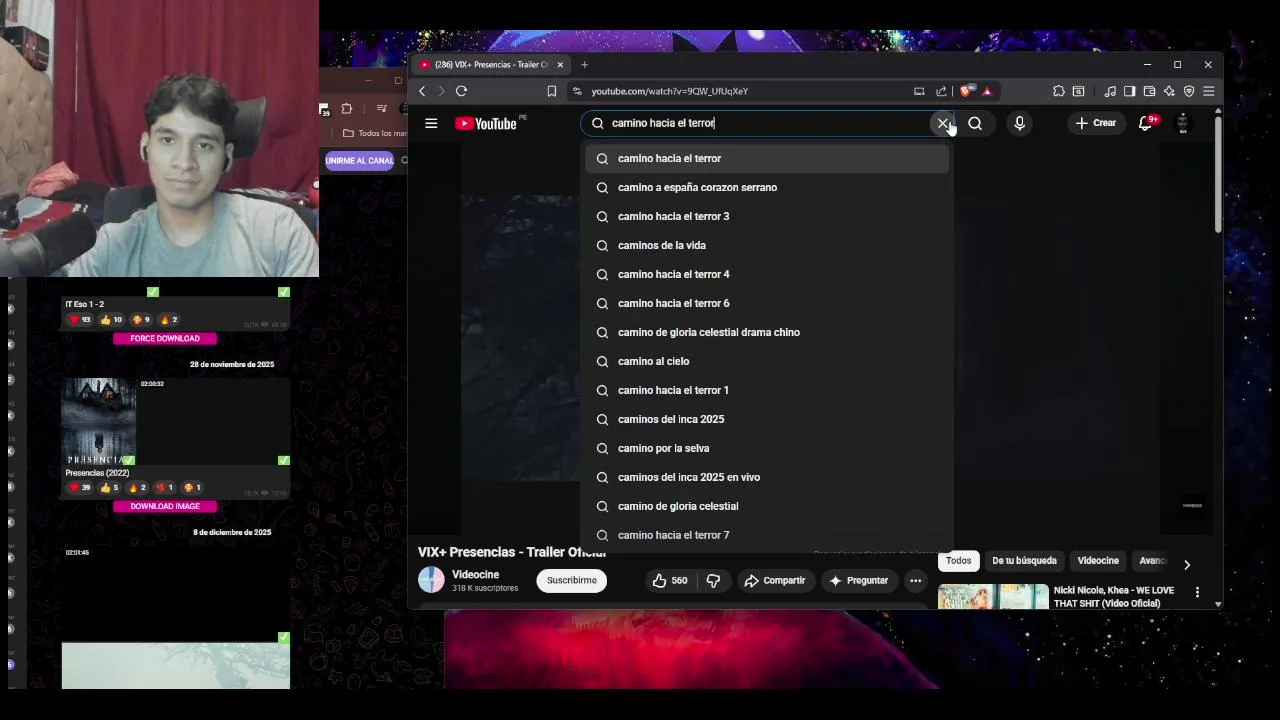Click DOWNLOAD IMAGE in chat window
Viewport: 1280px width, 720px height.
tap(165, 506)
